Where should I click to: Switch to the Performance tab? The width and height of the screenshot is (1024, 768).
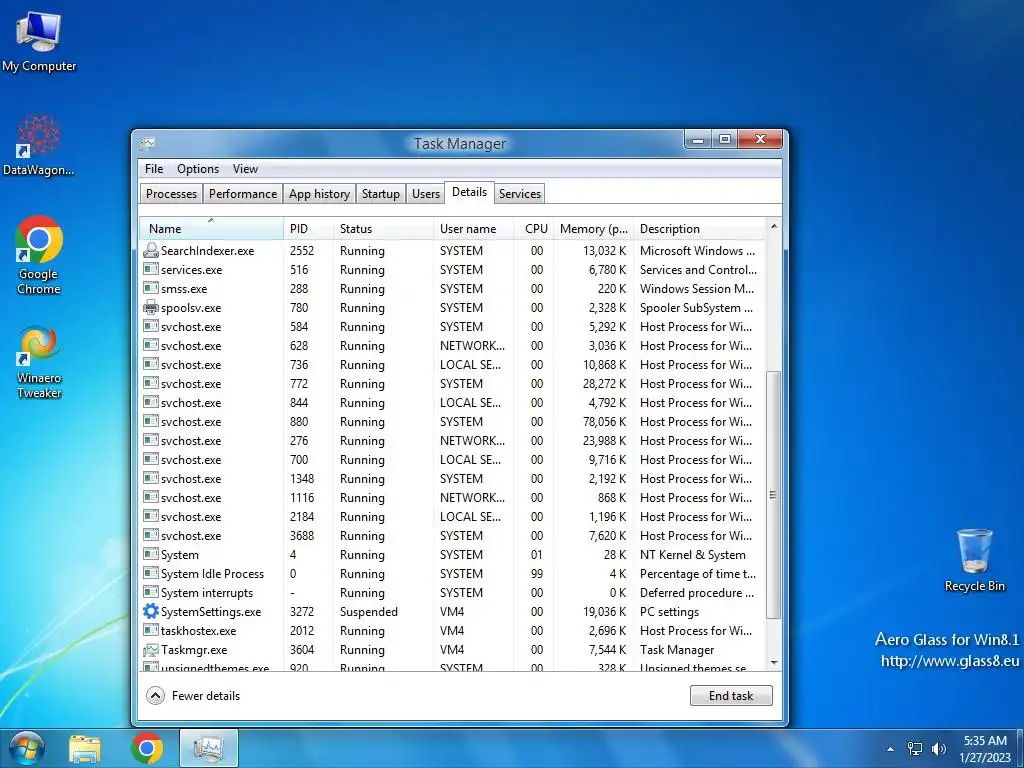[243, 193]
